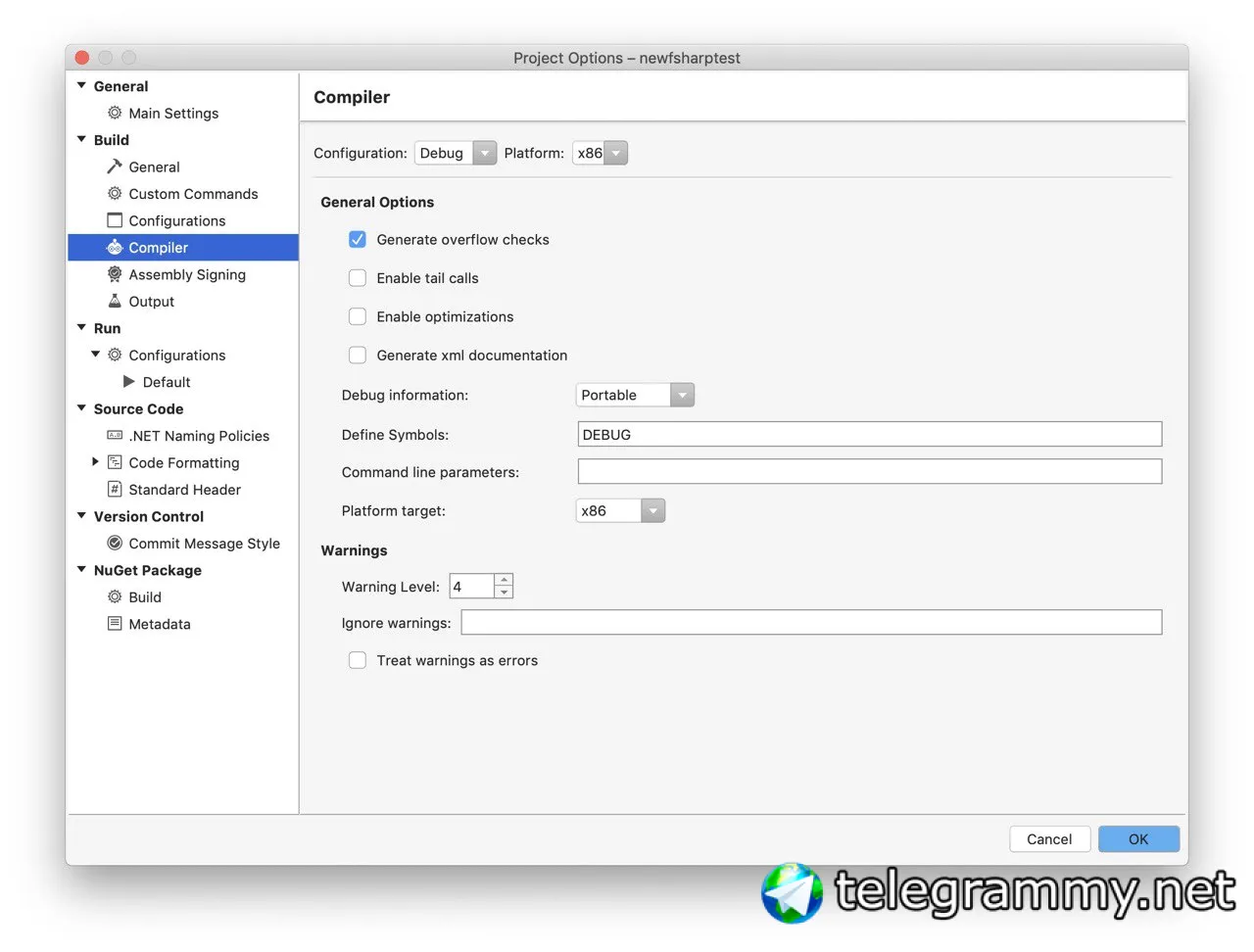This screenshot has width=1254, height=952.
Task: Collapse the Source Code section triangle
Action: click(x=81, y=408)
